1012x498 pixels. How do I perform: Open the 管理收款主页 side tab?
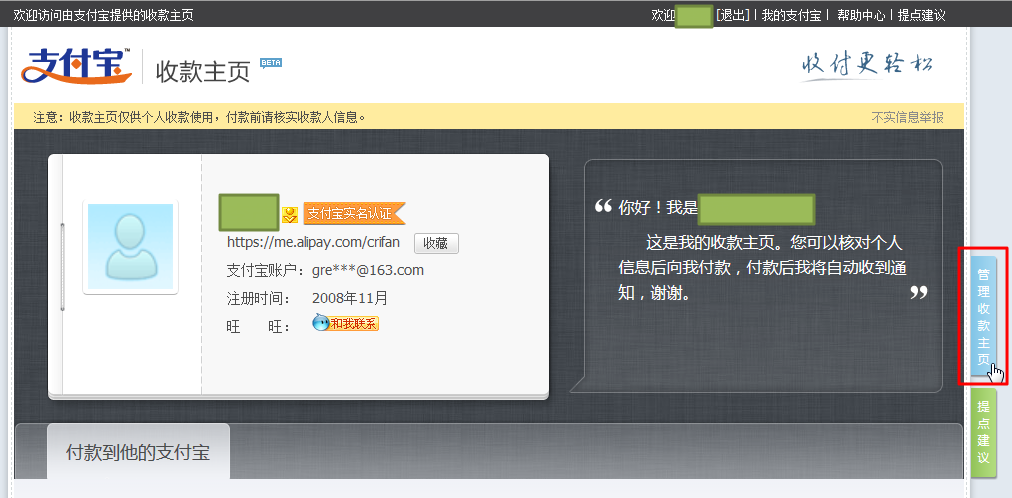(x=983, y=316)
